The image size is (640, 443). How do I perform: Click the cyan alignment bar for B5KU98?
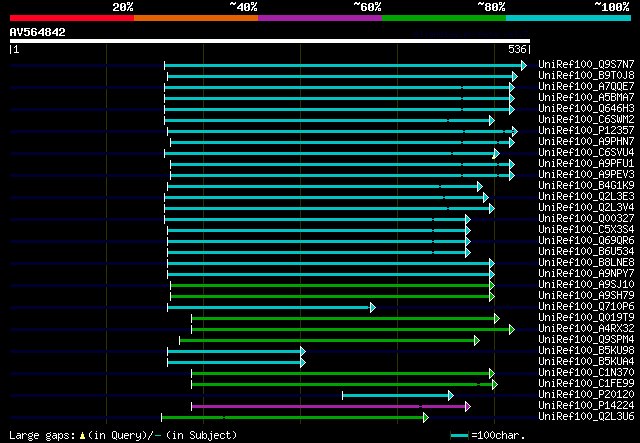pos(234,351)
